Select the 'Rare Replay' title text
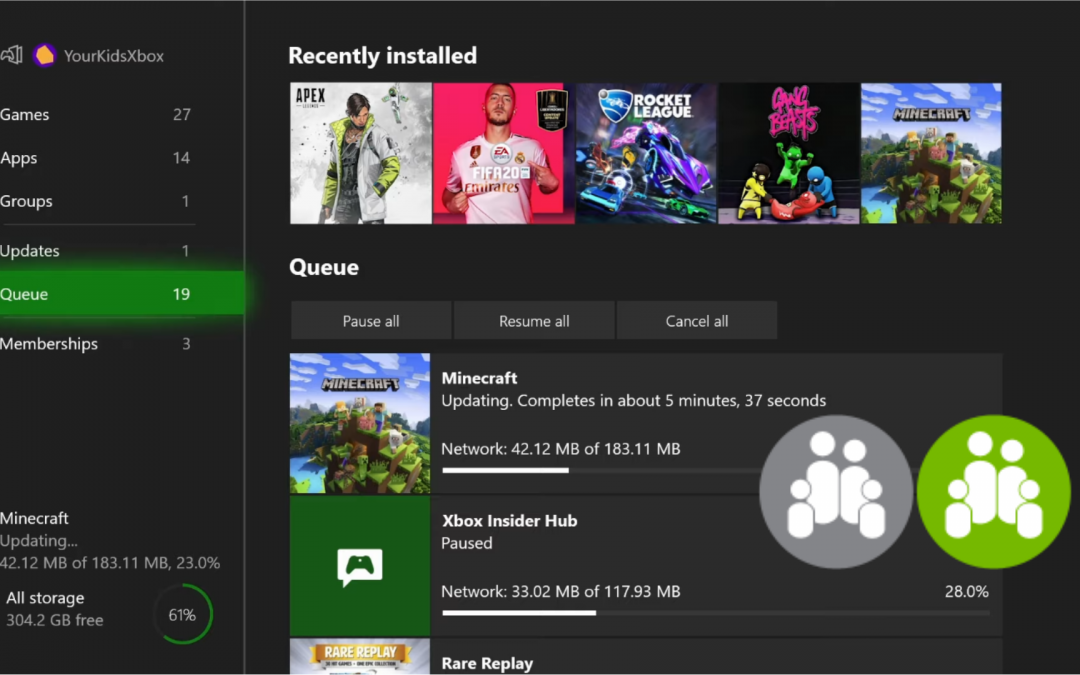 [488, 663]
